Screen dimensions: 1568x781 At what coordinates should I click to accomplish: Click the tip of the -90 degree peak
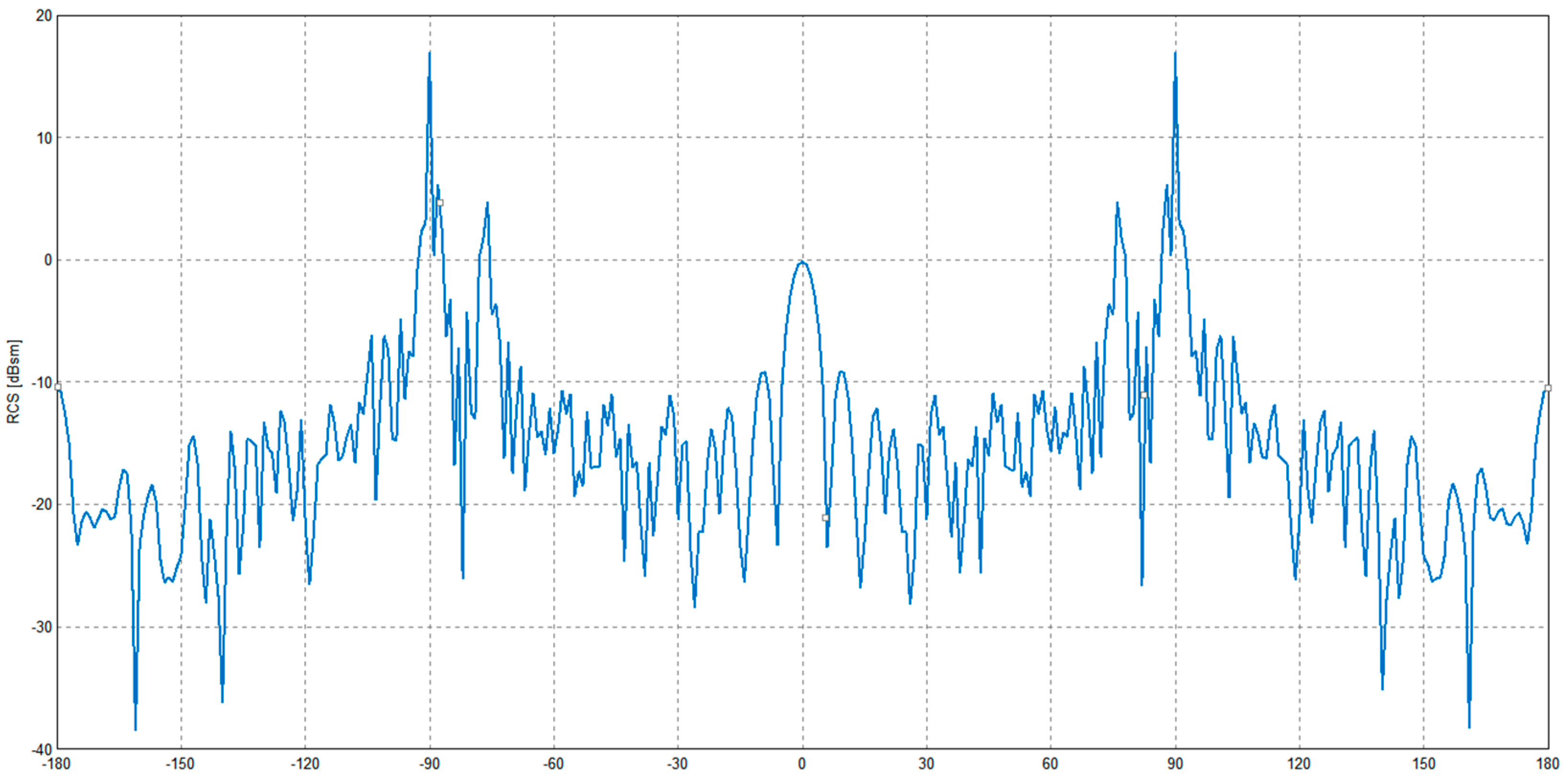coord(430,54)
